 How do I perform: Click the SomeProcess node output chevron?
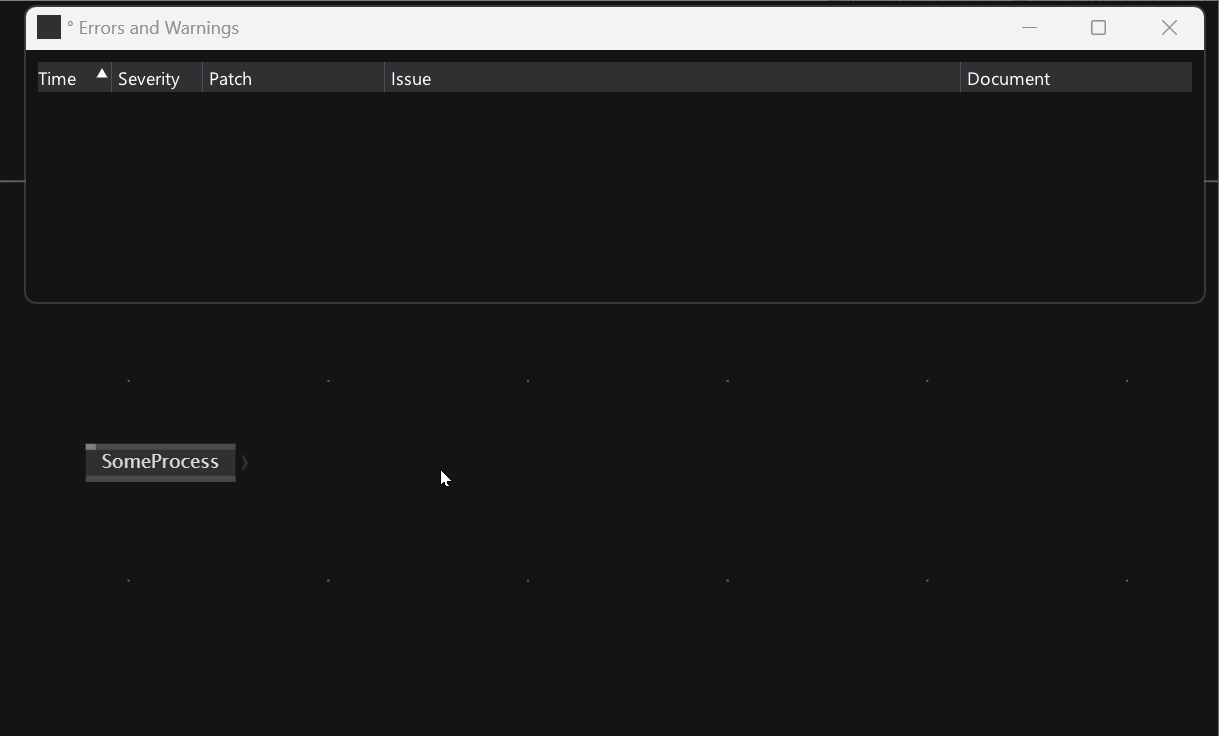tap(244, 462)
